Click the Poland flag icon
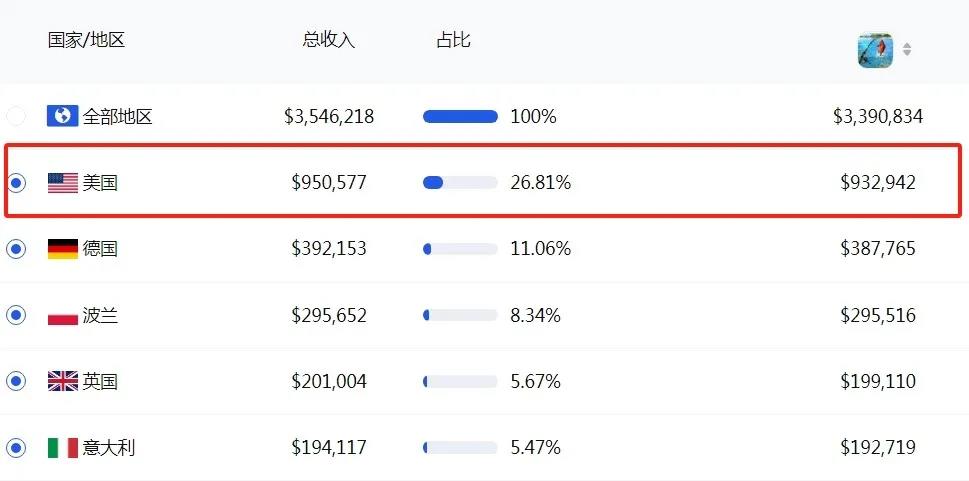This screenshot has height=481, width=969. click(x=62, y=315)
